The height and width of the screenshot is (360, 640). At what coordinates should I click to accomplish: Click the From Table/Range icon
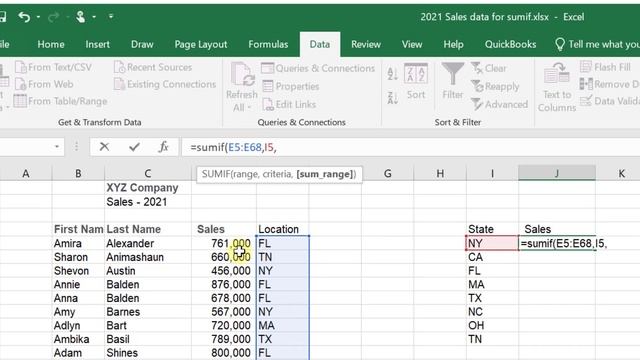point(20,101)
